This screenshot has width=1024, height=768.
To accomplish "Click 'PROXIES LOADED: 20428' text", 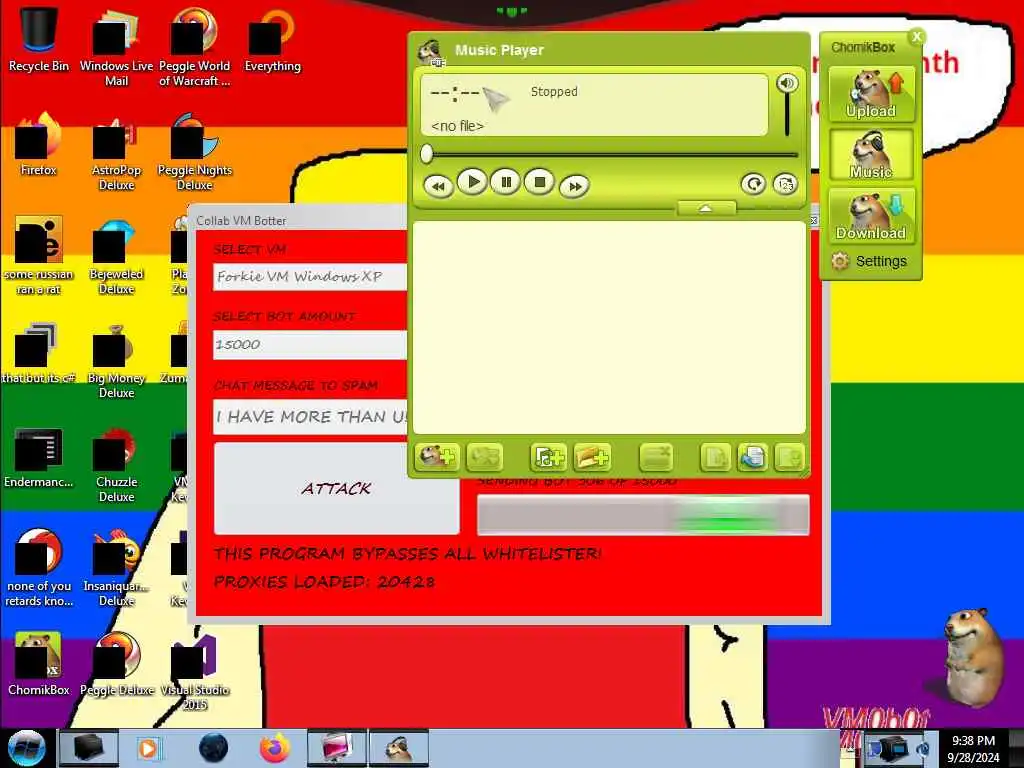I will click(325, 581).
